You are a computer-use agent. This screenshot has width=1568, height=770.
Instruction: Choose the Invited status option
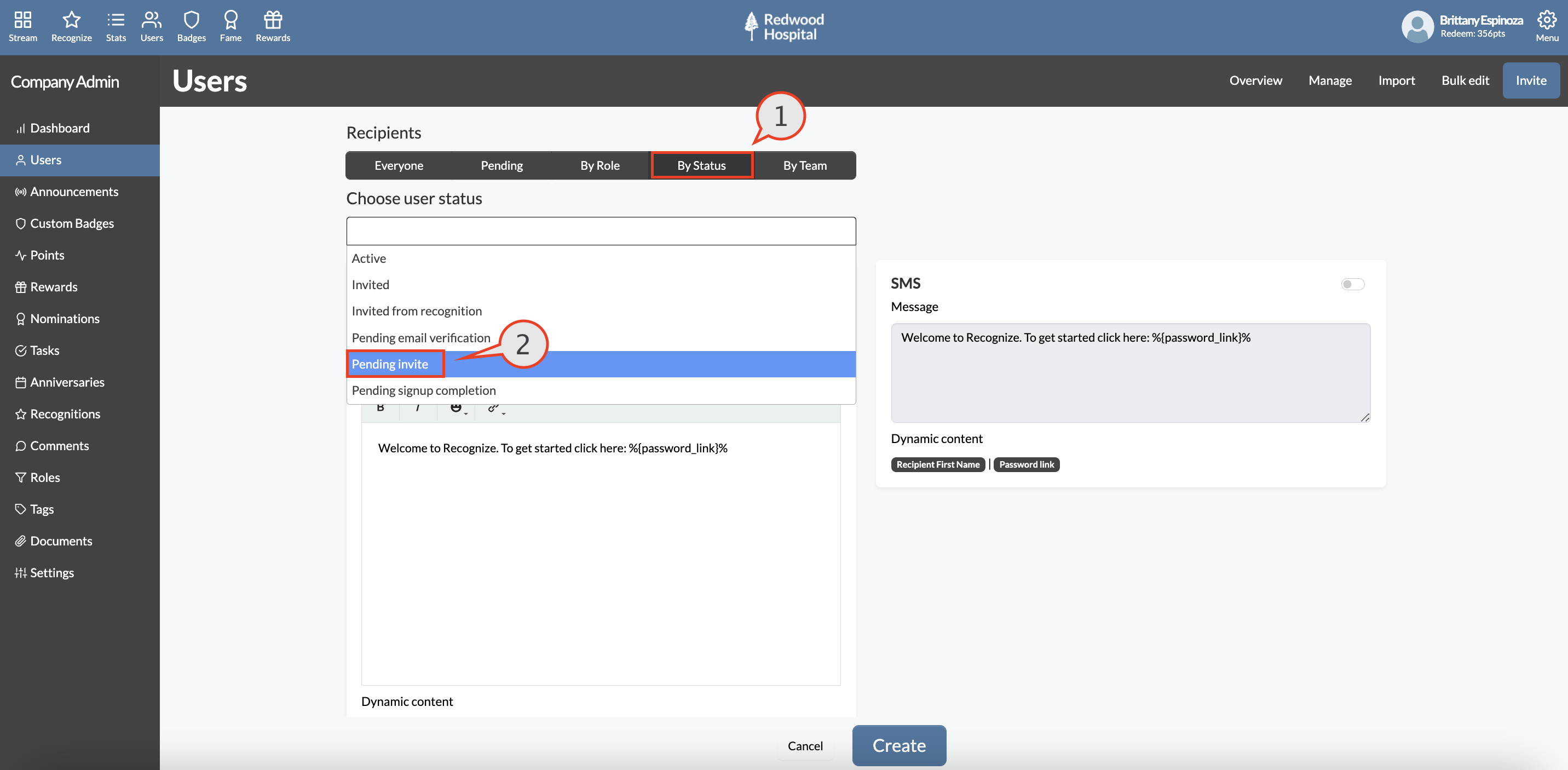[x=601, y=285]
